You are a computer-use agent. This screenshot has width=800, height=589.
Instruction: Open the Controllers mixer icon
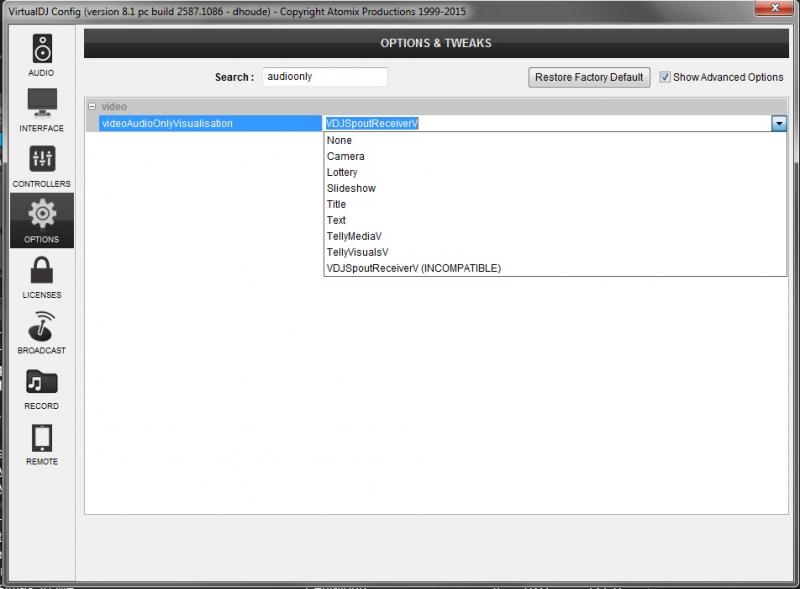[x=42, y=159]
